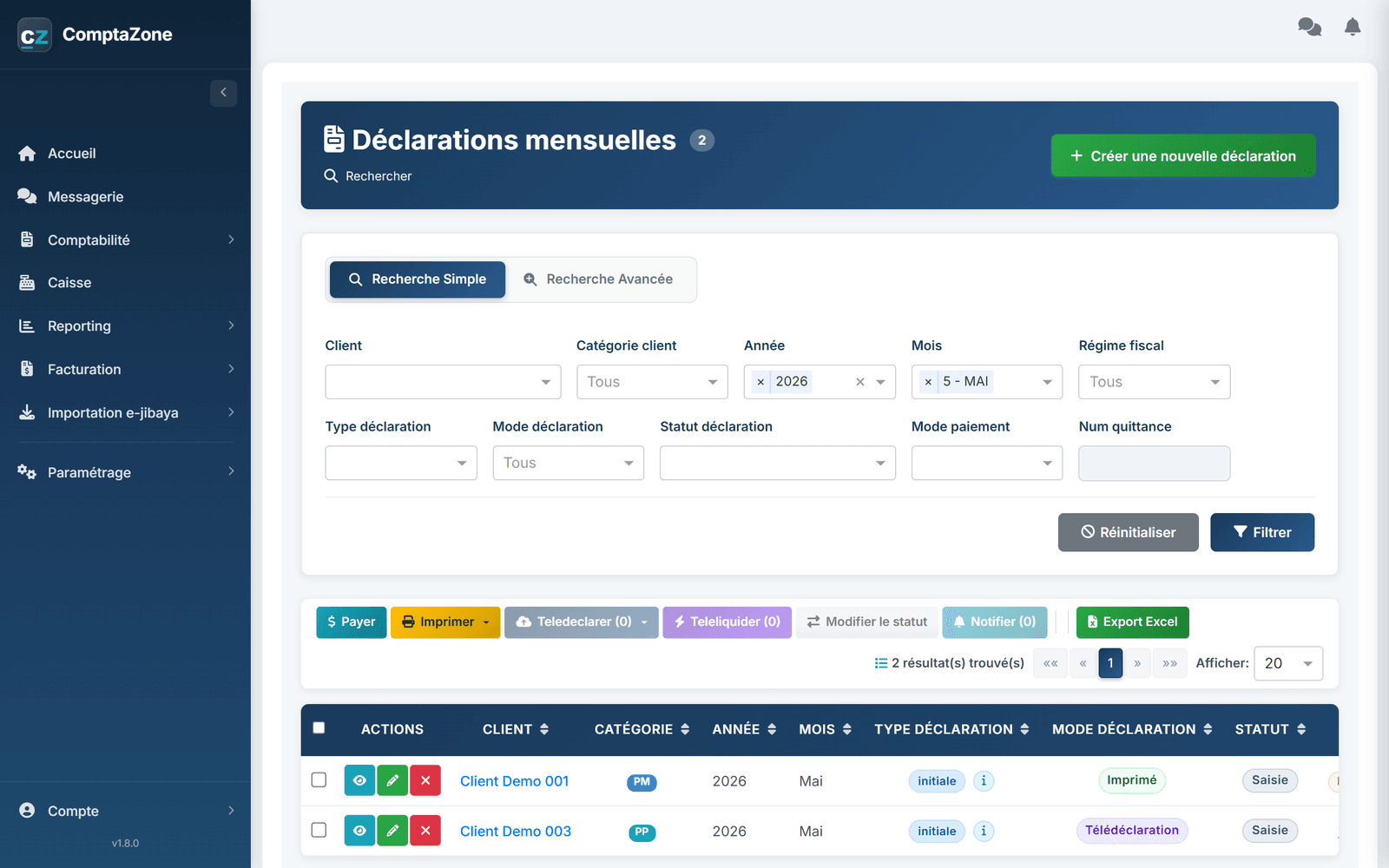View Client Demo 001 declaration with eye icon
This screenshot has width=1389, height=868.
click(x=359, y=780)
